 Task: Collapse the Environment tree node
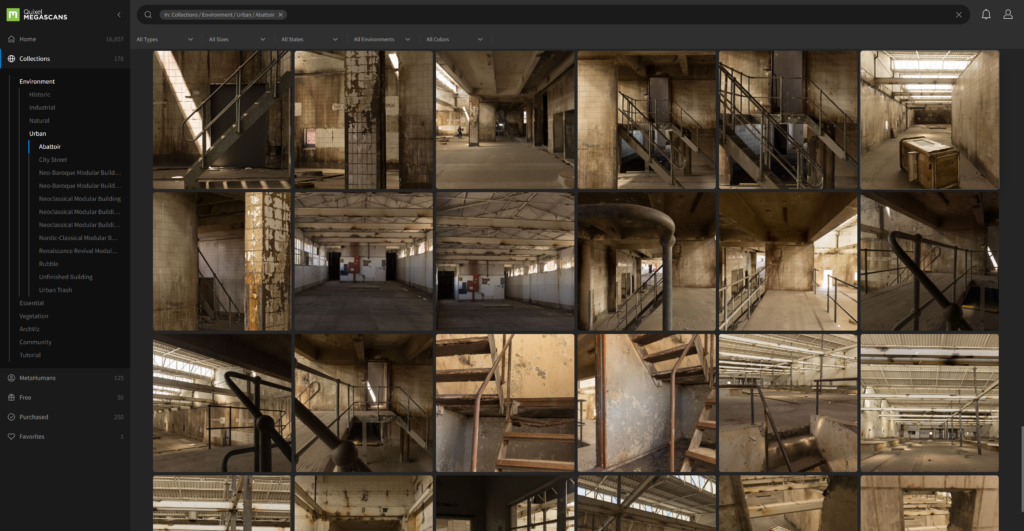coord(37,82)
